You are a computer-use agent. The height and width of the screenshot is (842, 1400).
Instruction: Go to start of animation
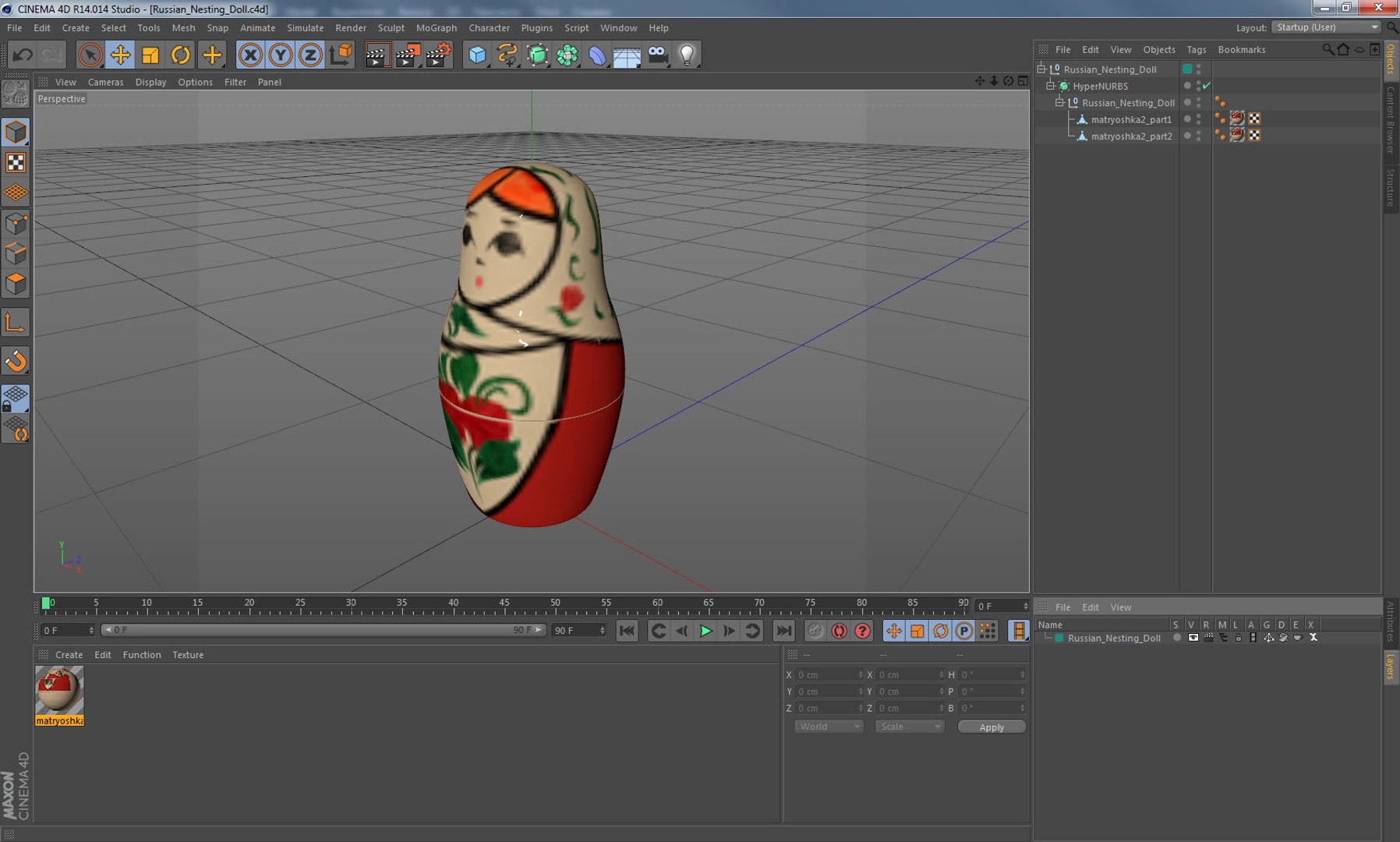click(x=627, y=631)
